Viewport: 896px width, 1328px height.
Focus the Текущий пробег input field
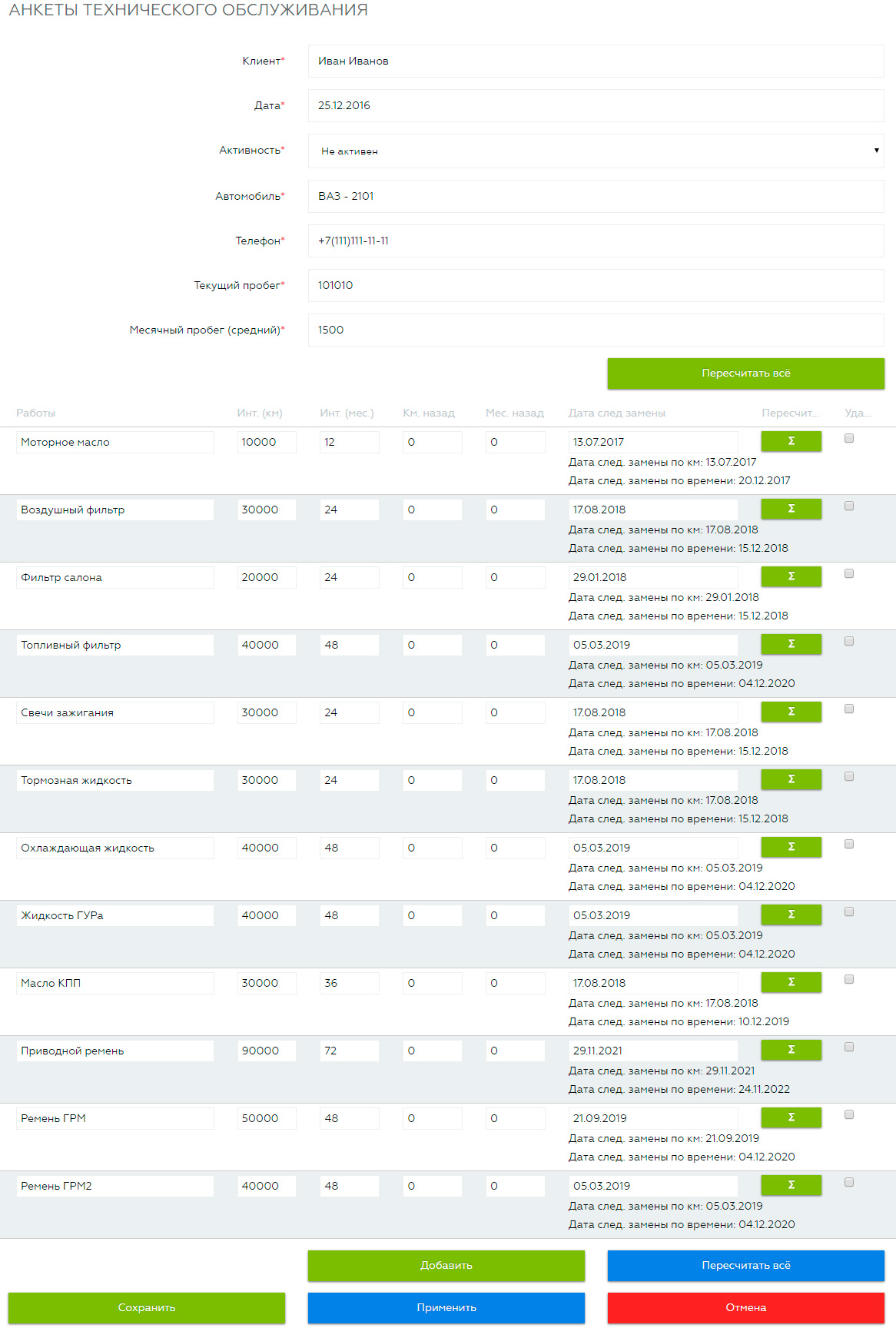596,285
